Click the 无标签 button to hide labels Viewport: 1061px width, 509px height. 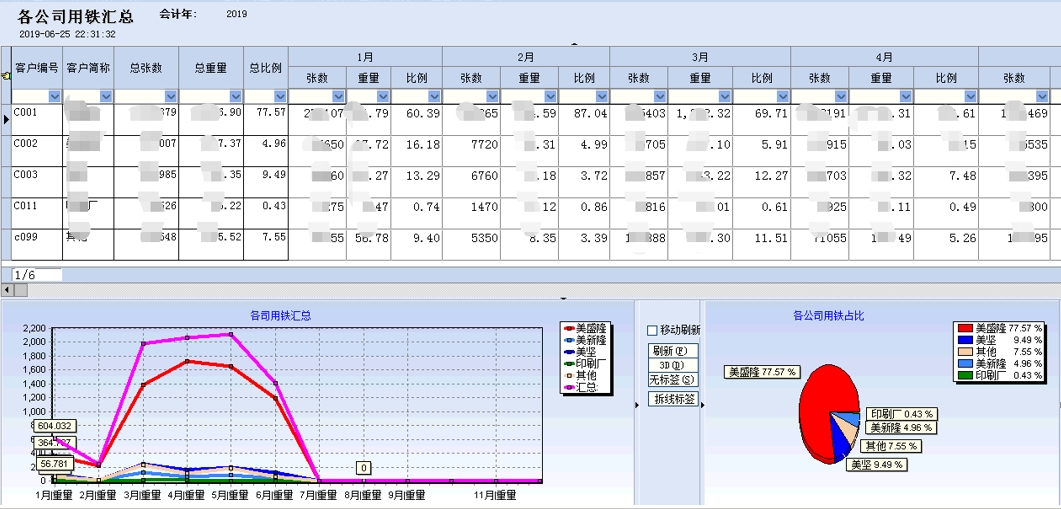[x=673, y=379]
